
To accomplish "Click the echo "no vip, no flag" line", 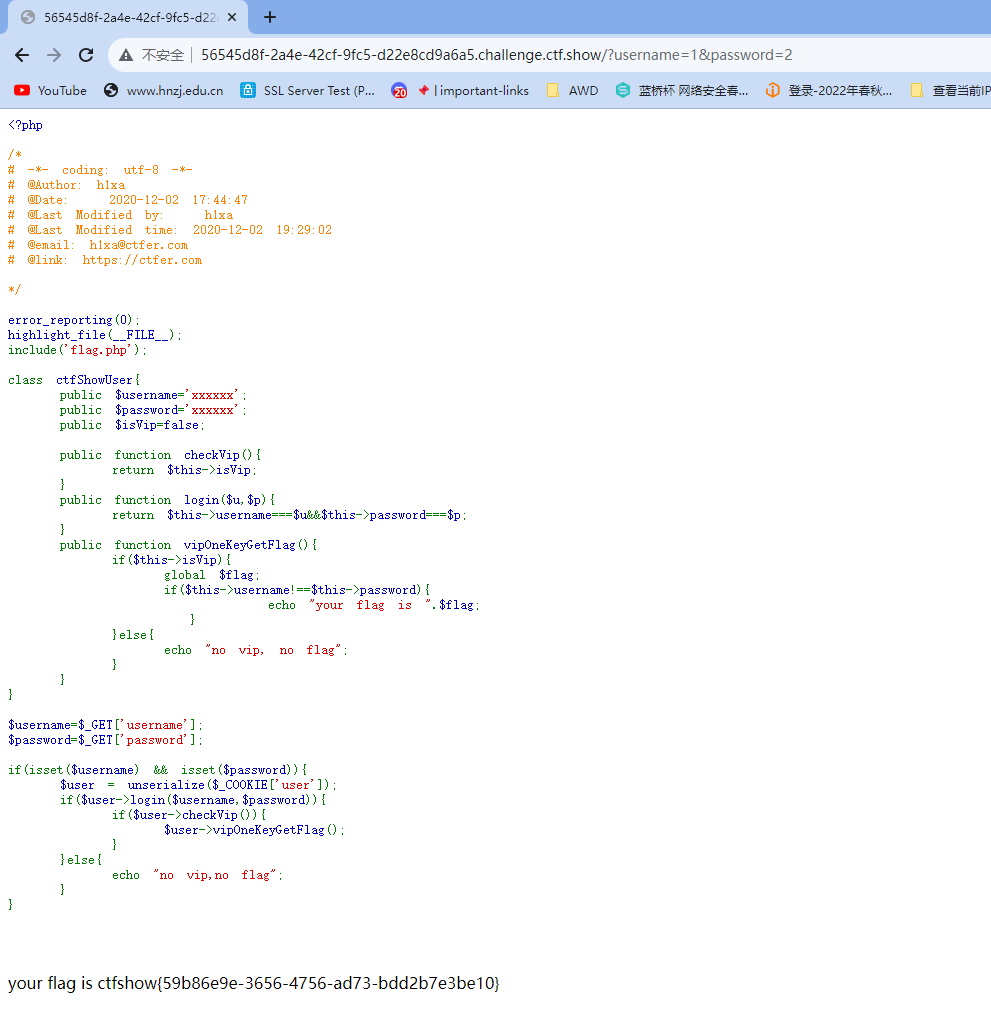I will pos(256,650).
